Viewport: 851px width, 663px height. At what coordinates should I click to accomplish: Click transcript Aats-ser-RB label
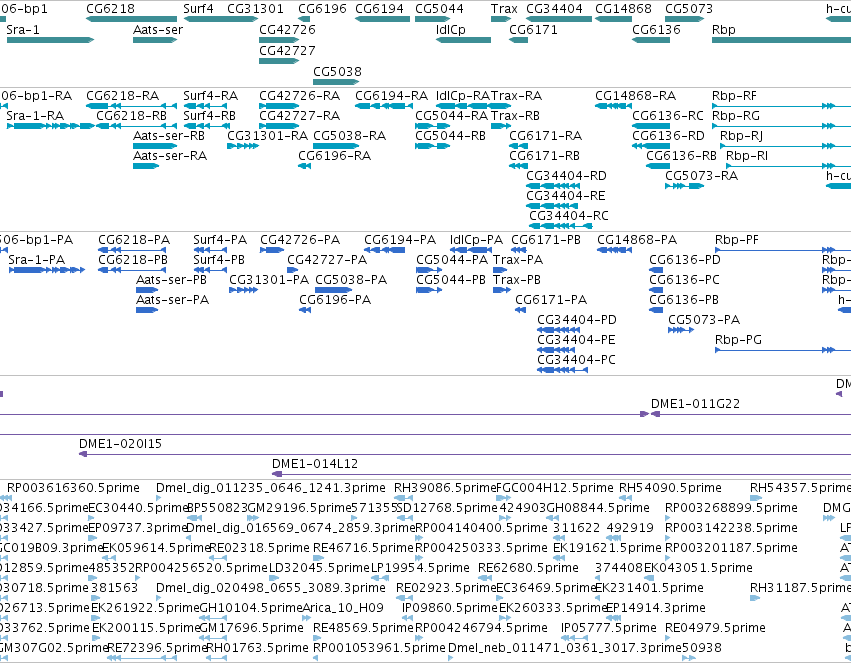[x=169, y=136]
